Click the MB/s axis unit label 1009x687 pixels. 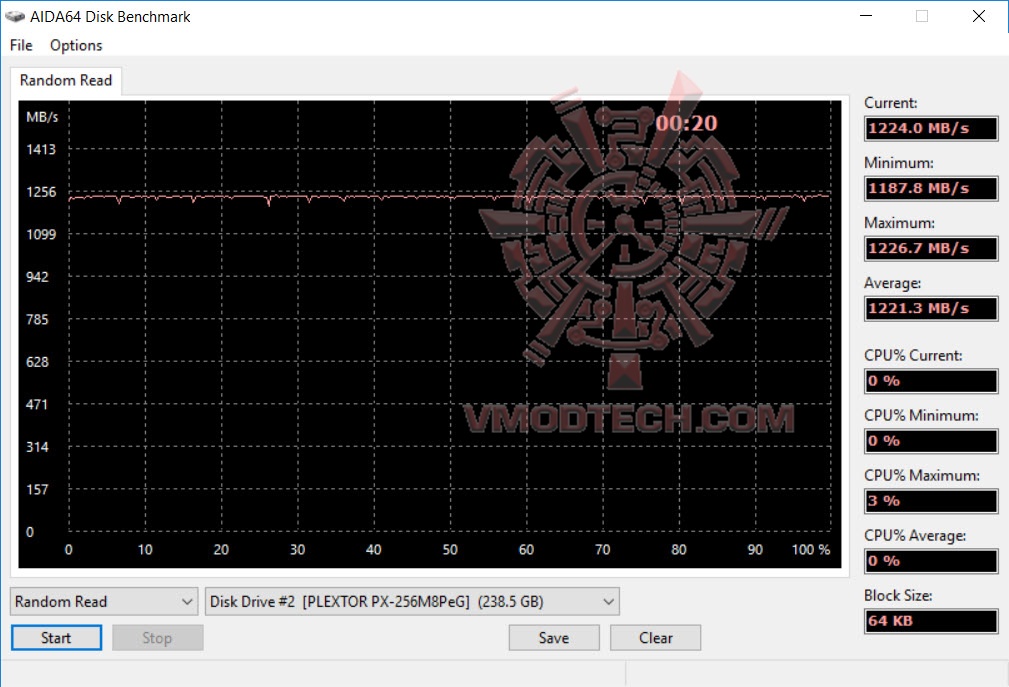point(42,117)
